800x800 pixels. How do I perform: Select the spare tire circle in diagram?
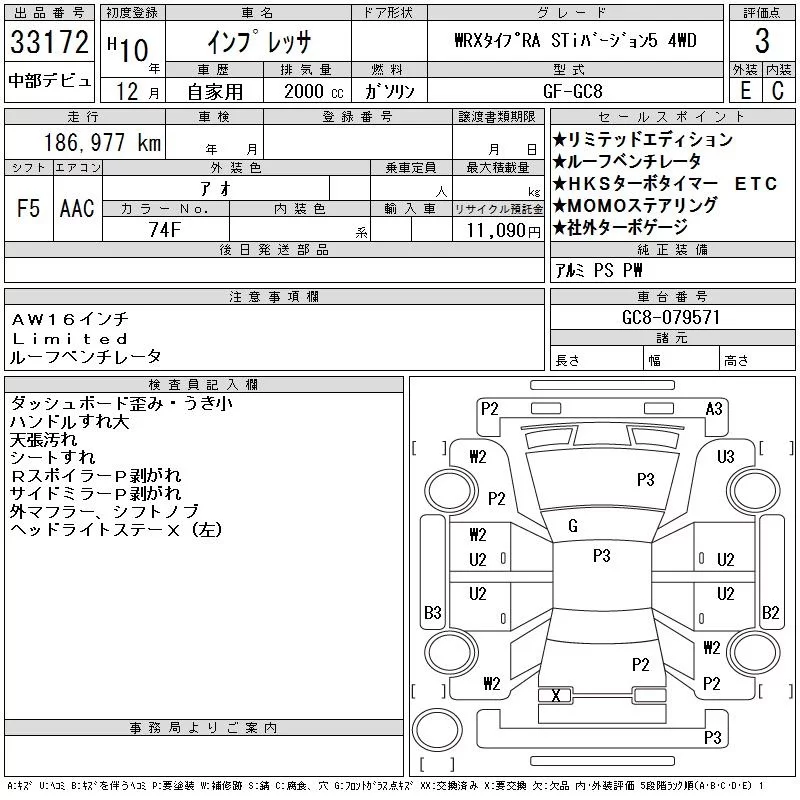[x=437, y=730]
